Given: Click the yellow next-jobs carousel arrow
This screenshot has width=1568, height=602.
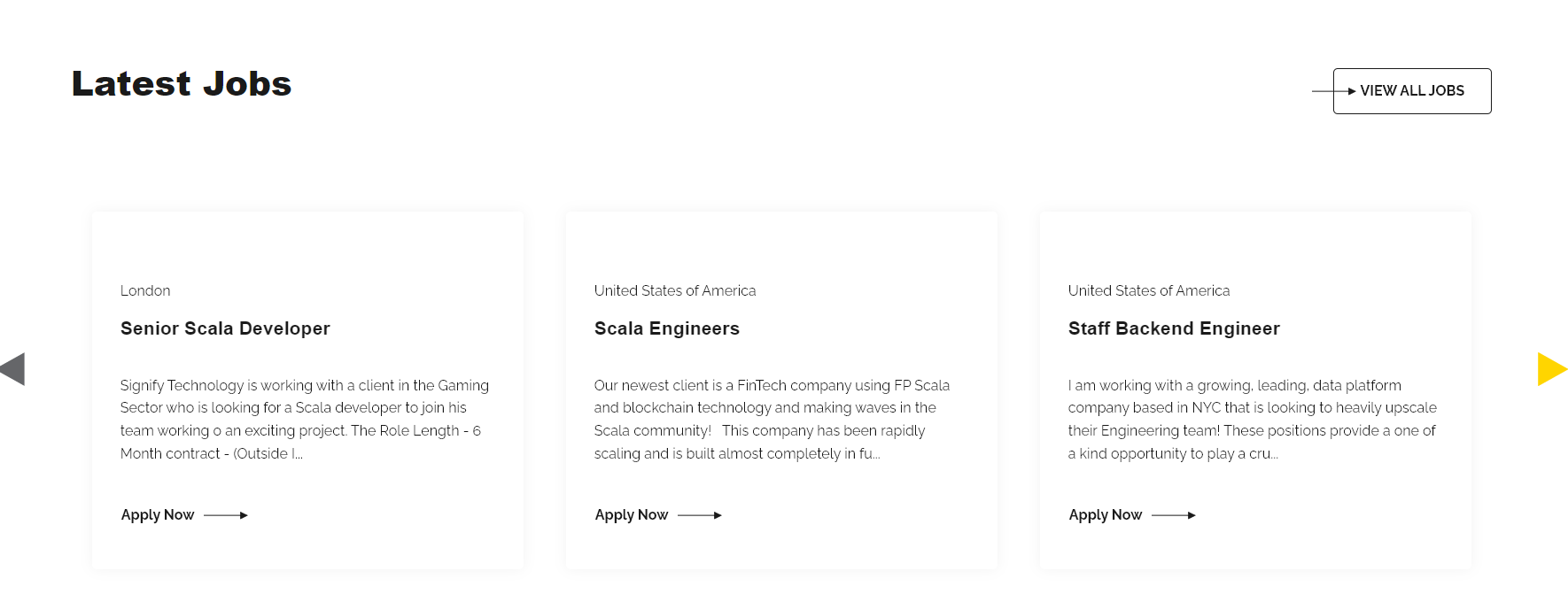Looking at the screenshot, I should 1551,369.
